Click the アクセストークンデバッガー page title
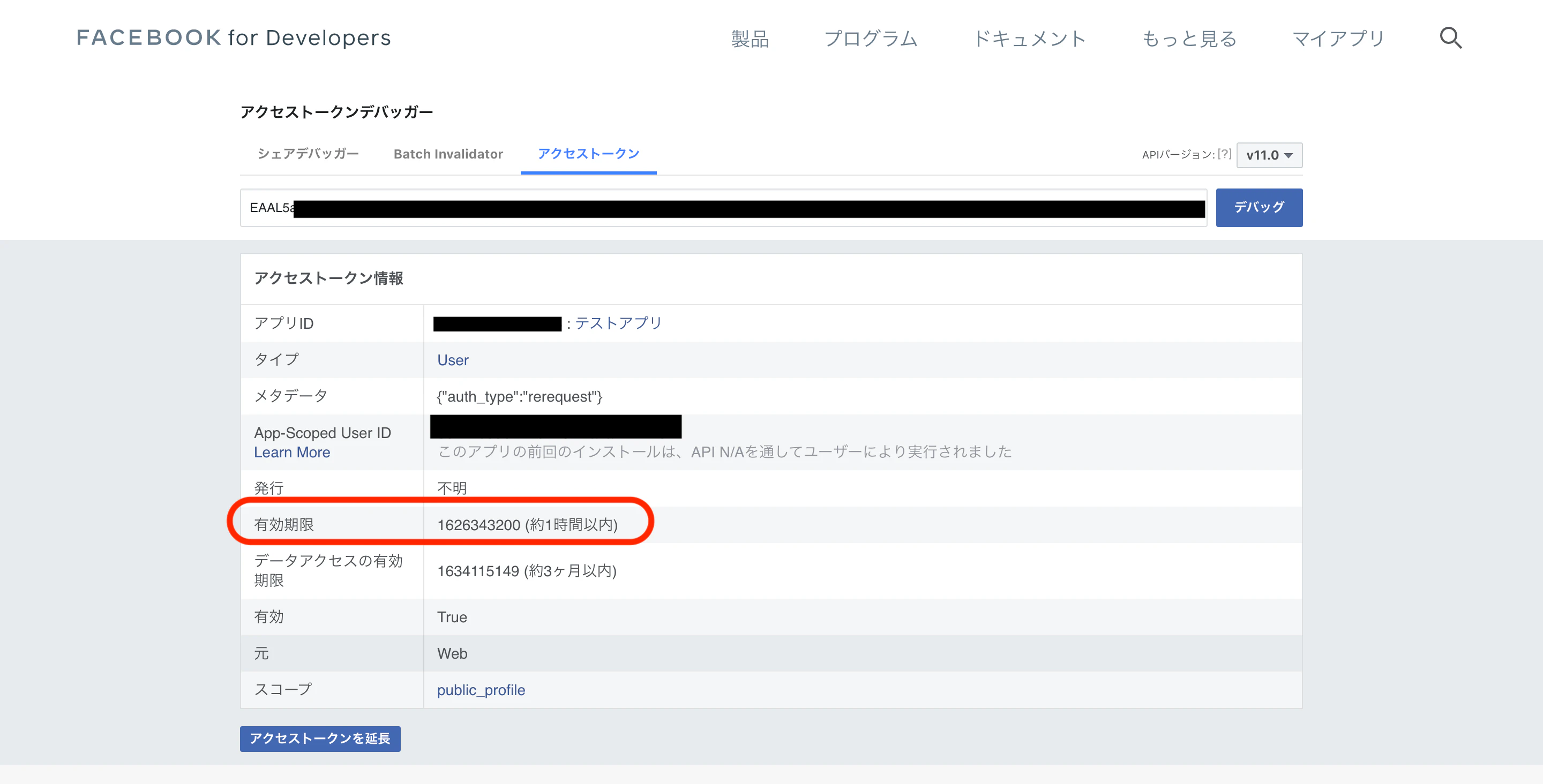Viewport: 1543px width, 784px height. tap(336, 112)
